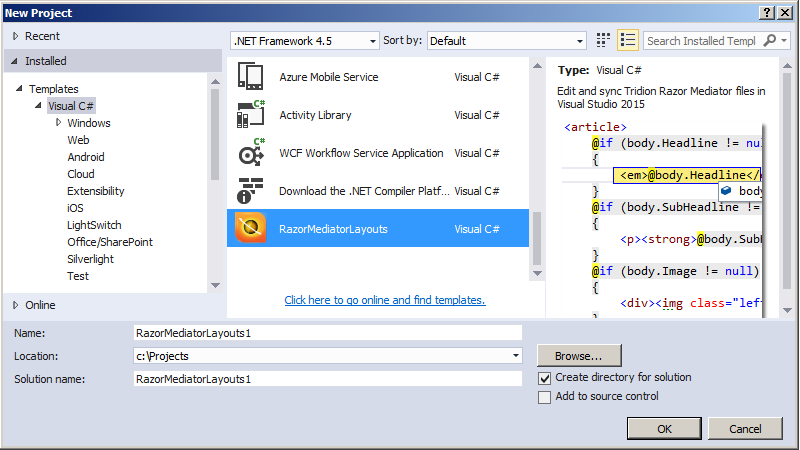Click the Cancel button
This screenshot has height=450, width=800.
745,429
